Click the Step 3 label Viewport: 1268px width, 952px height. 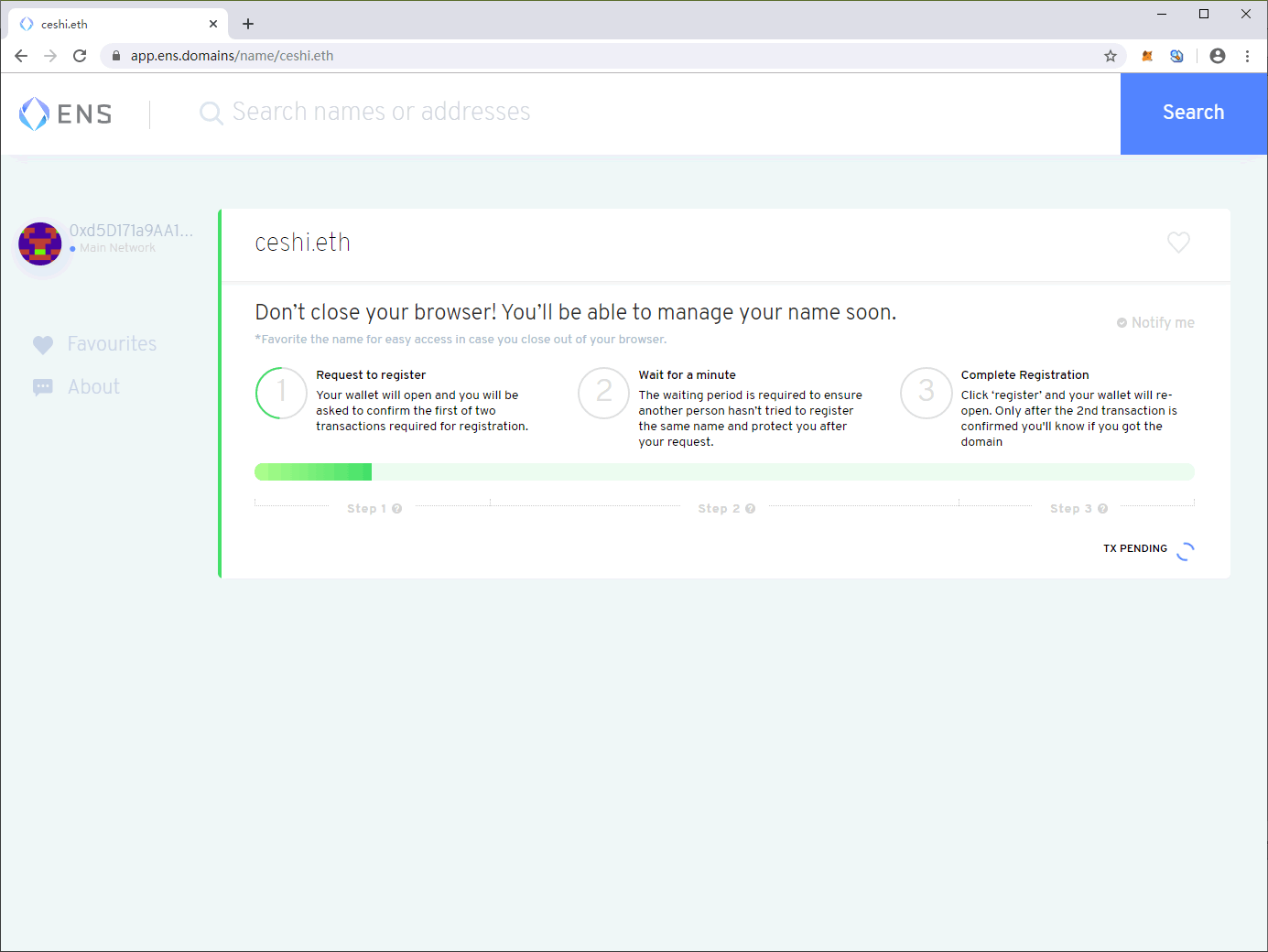point(1071,509)
